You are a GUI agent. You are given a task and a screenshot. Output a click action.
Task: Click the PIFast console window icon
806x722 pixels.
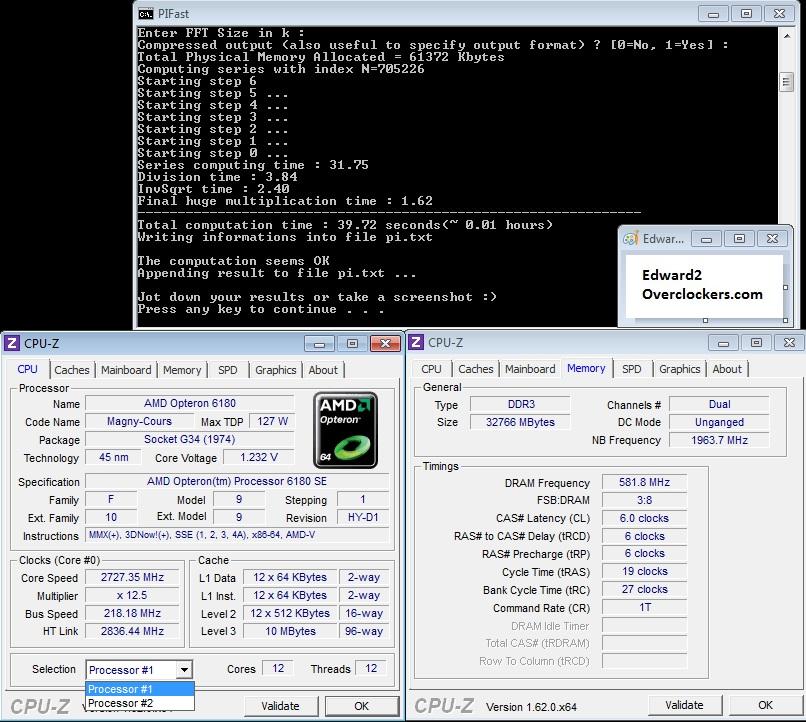click(x=146, y=14)
